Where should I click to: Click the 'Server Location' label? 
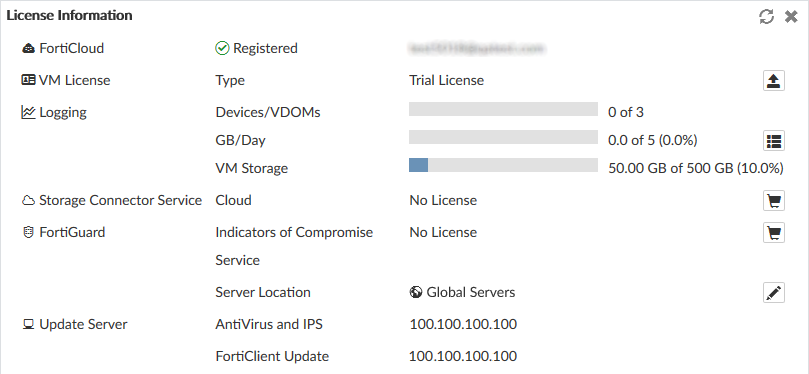click(263, 292)
